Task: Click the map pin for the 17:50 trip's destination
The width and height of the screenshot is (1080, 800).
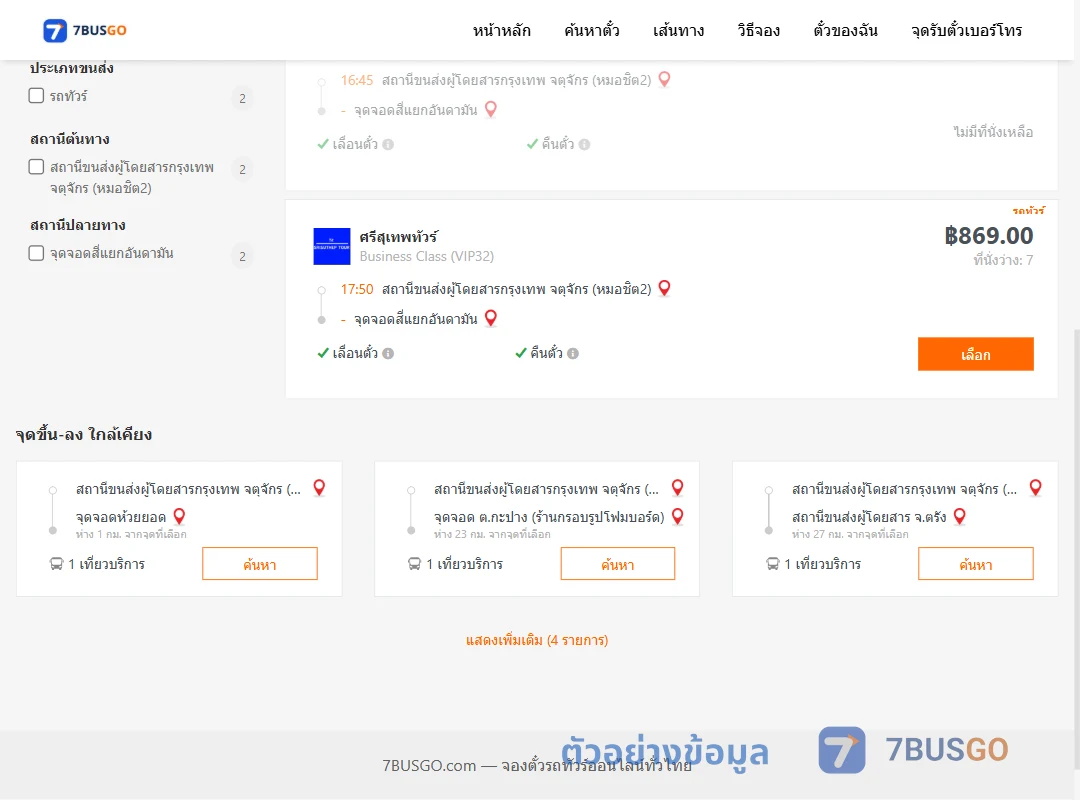Action: [490, 318]
